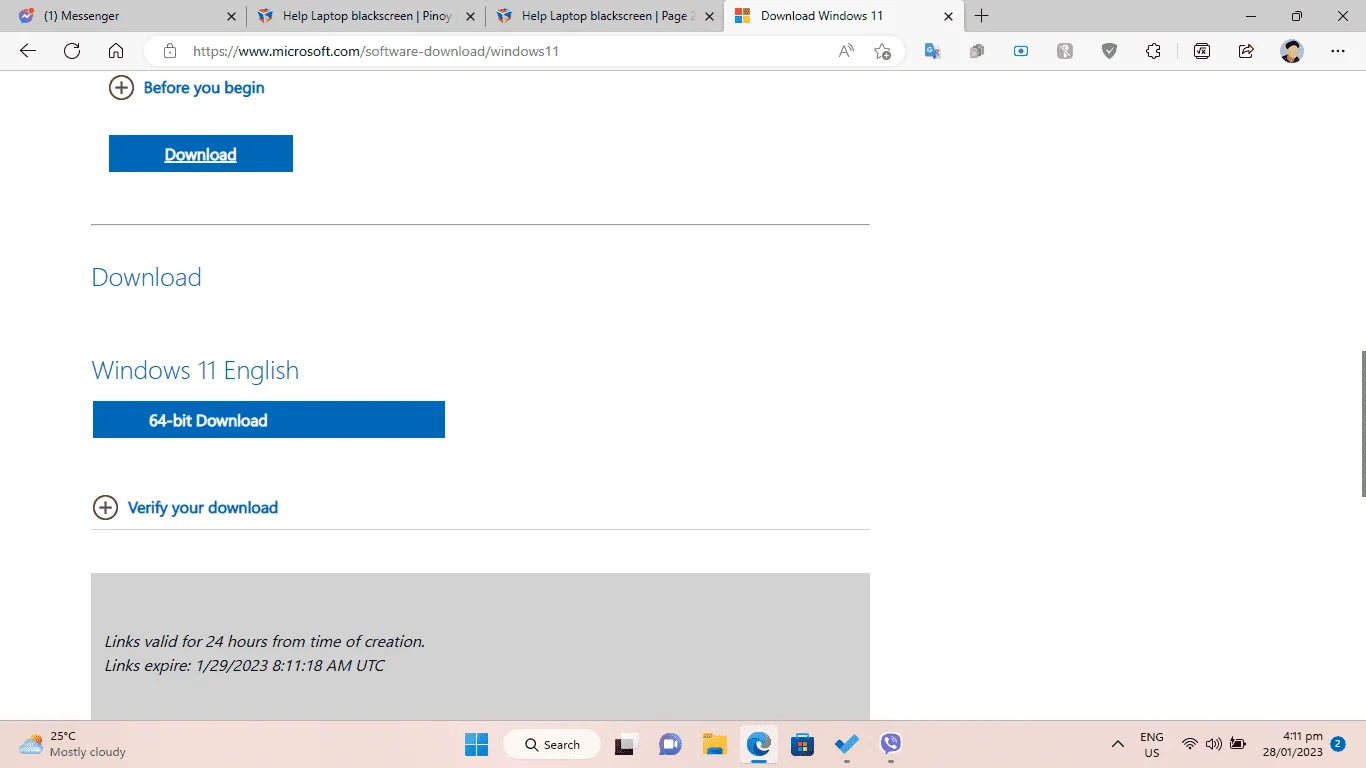Open File Explorer from the taskbar

714,744
